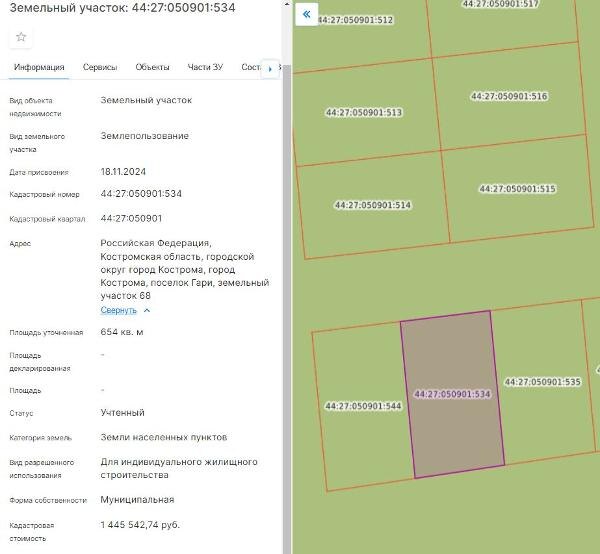Select parcel 44:27:050901:512 on the map

pos(355,20)
